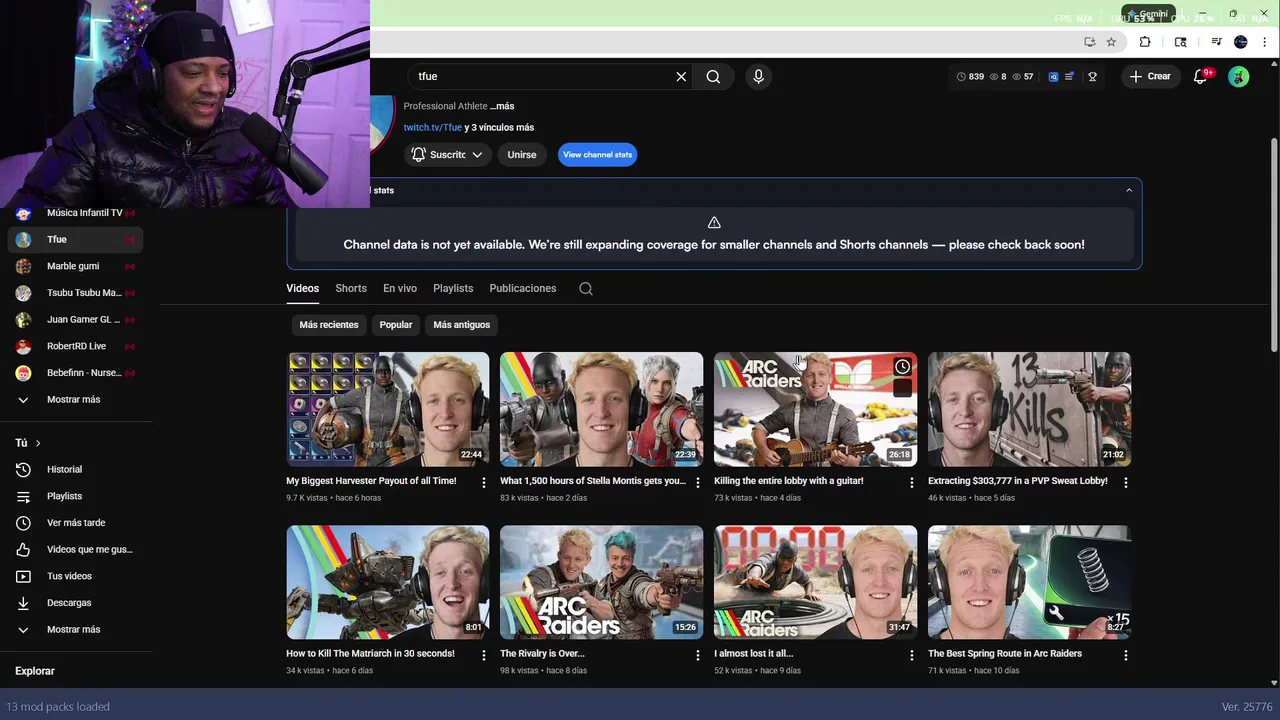Add guitar video to Watch Later clock icon

click(x=902, y=367)
